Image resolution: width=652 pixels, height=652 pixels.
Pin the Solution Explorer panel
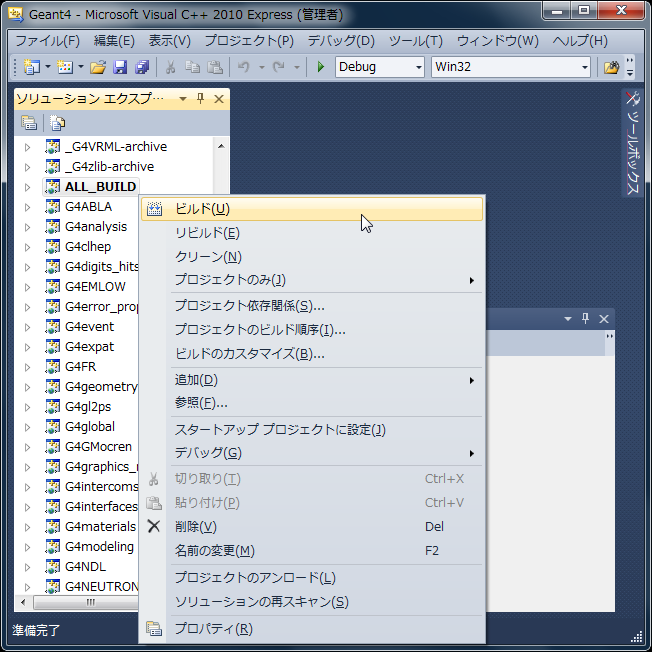tap(200, 99)
